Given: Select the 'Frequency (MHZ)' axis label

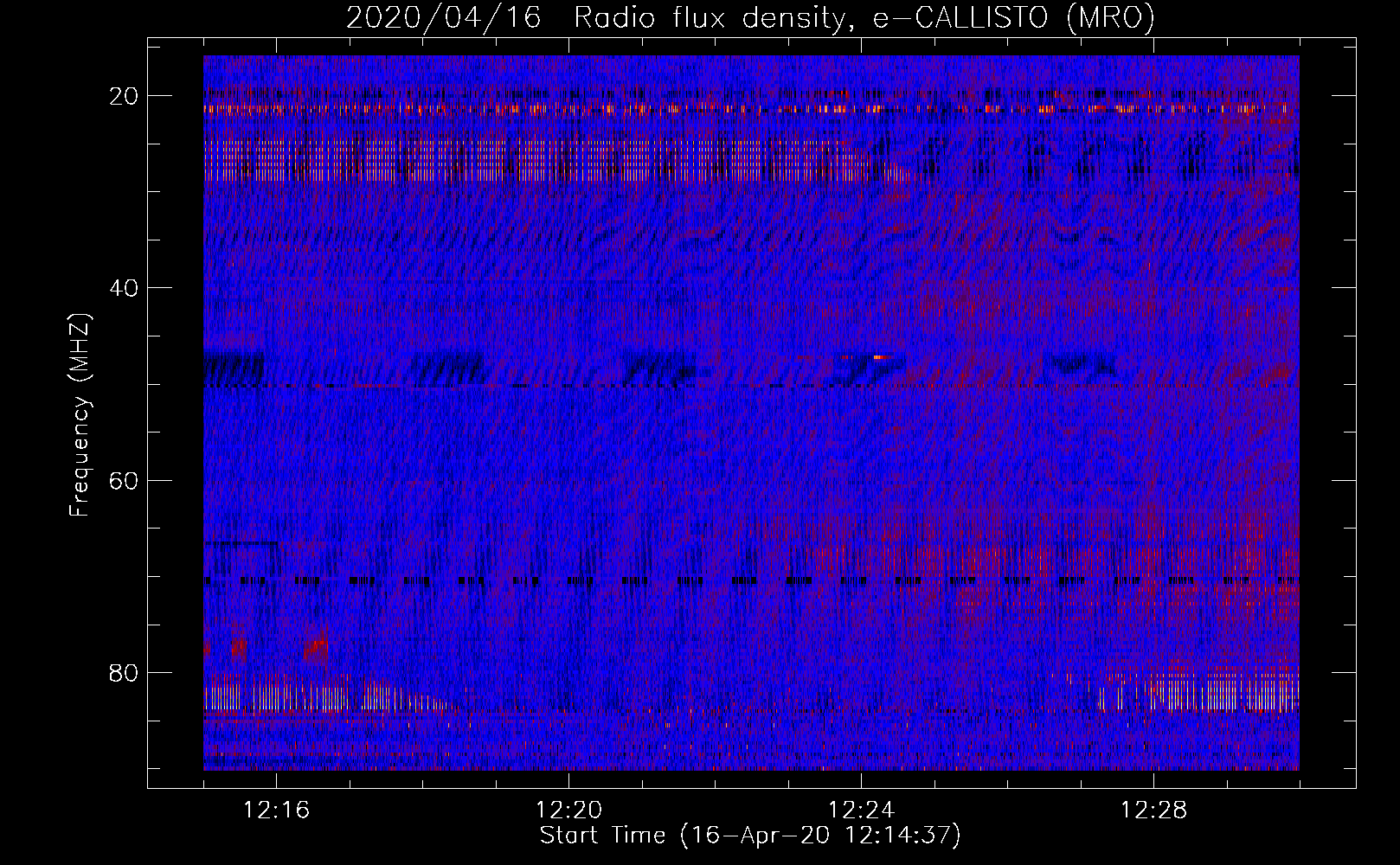Looking at the screenshot, I should pos(80,415).
